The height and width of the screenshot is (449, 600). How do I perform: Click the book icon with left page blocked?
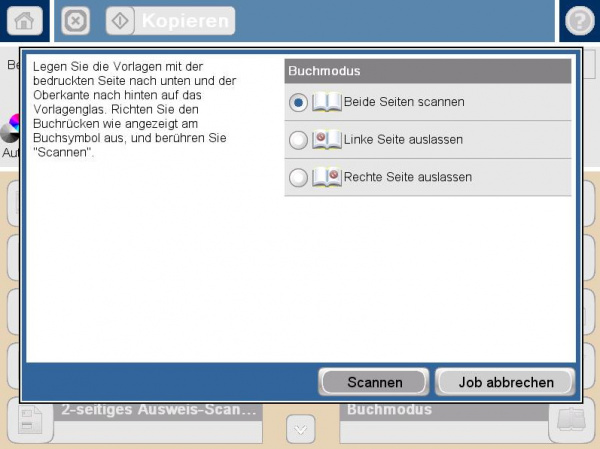tap(327, 140)
